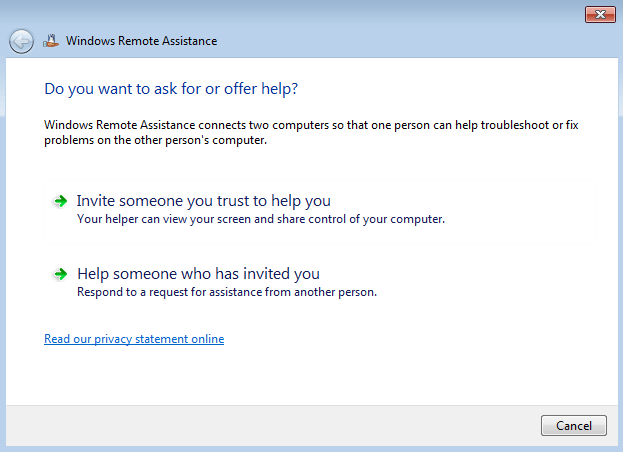Click 'Respond to a request for assistance' description
This screenshot has width=623, height=452.
(x=226, y=292)
